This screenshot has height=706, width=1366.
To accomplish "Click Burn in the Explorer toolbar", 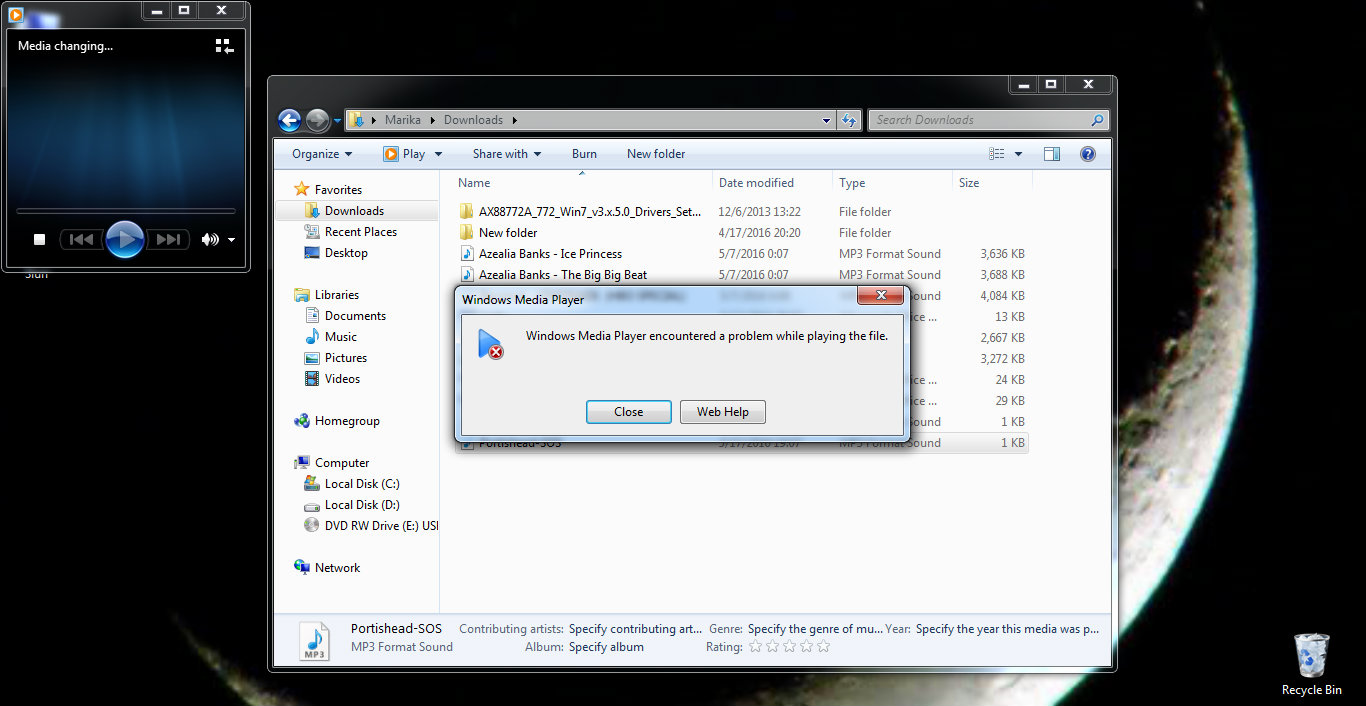I will click(584, 154).
